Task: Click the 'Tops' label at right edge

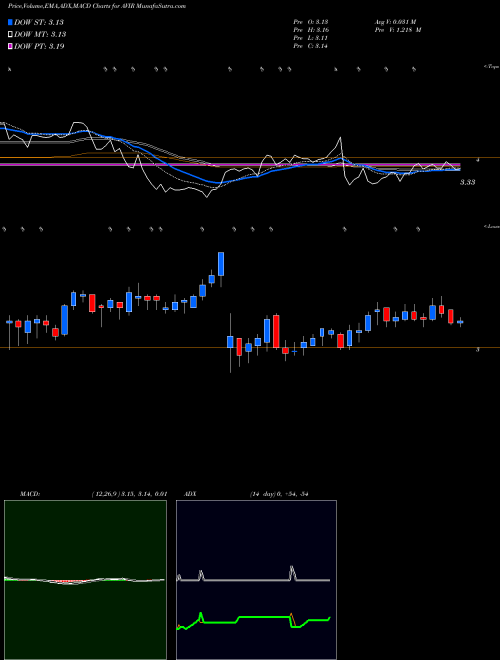Action: tap(492, 67)
